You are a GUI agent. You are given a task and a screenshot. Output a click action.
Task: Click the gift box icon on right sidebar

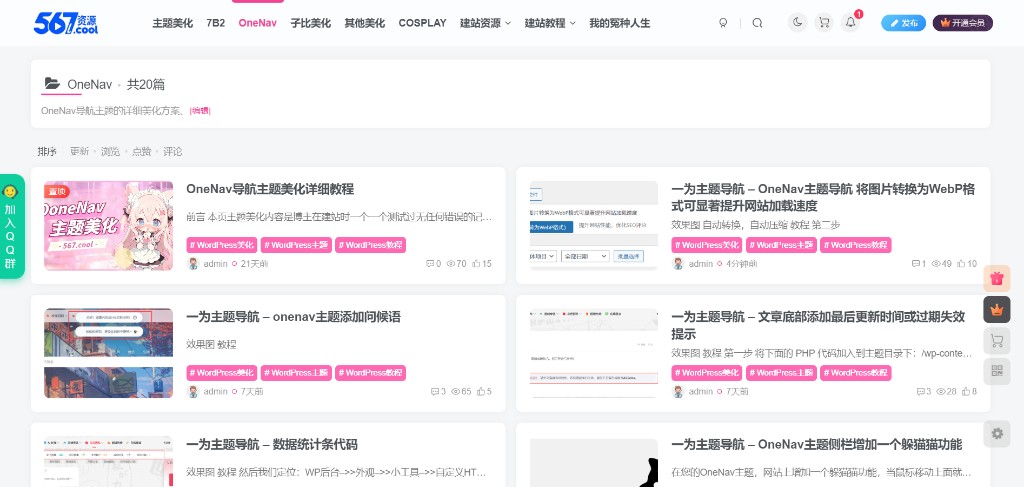(997, 279)
